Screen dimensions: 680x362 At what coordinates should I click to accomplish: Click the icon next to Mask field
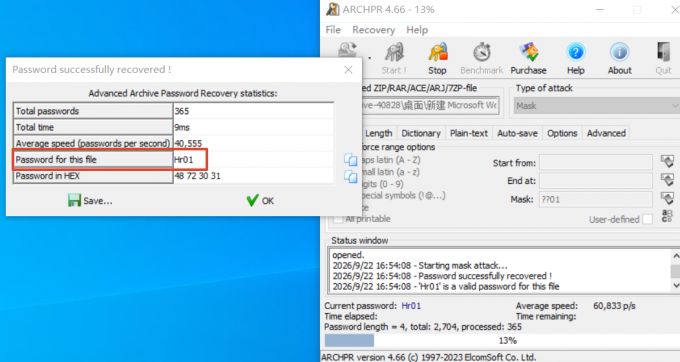click(667, 198)
